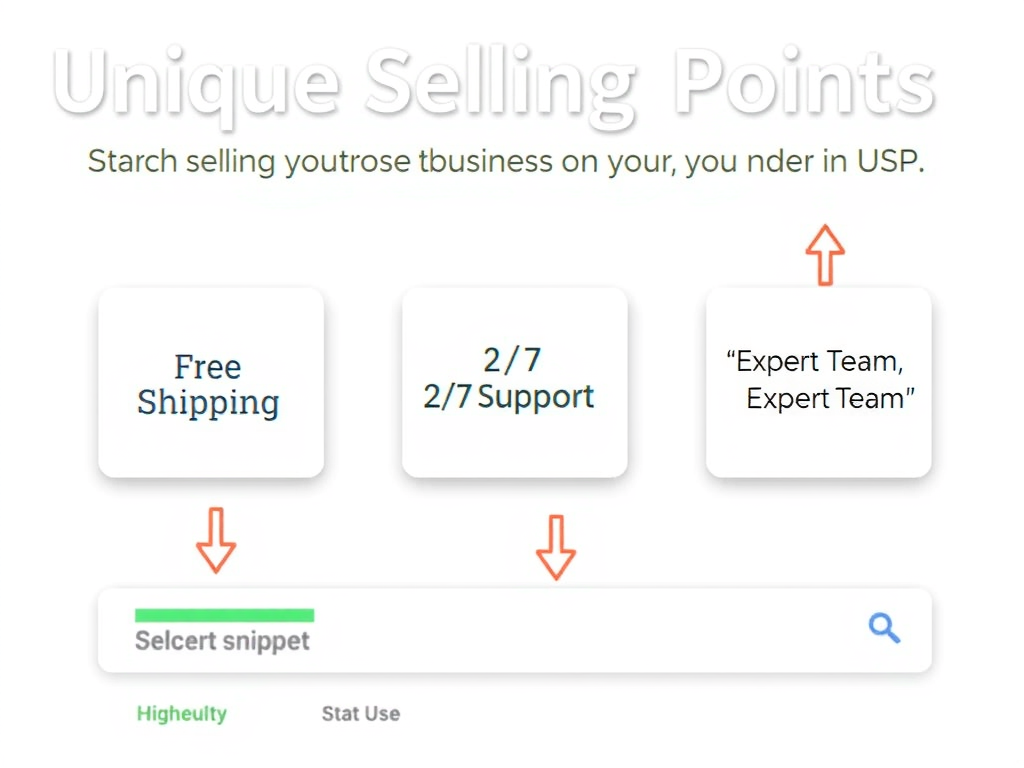
Task: Select the 2/7 Support card
Action: point(515,383)
